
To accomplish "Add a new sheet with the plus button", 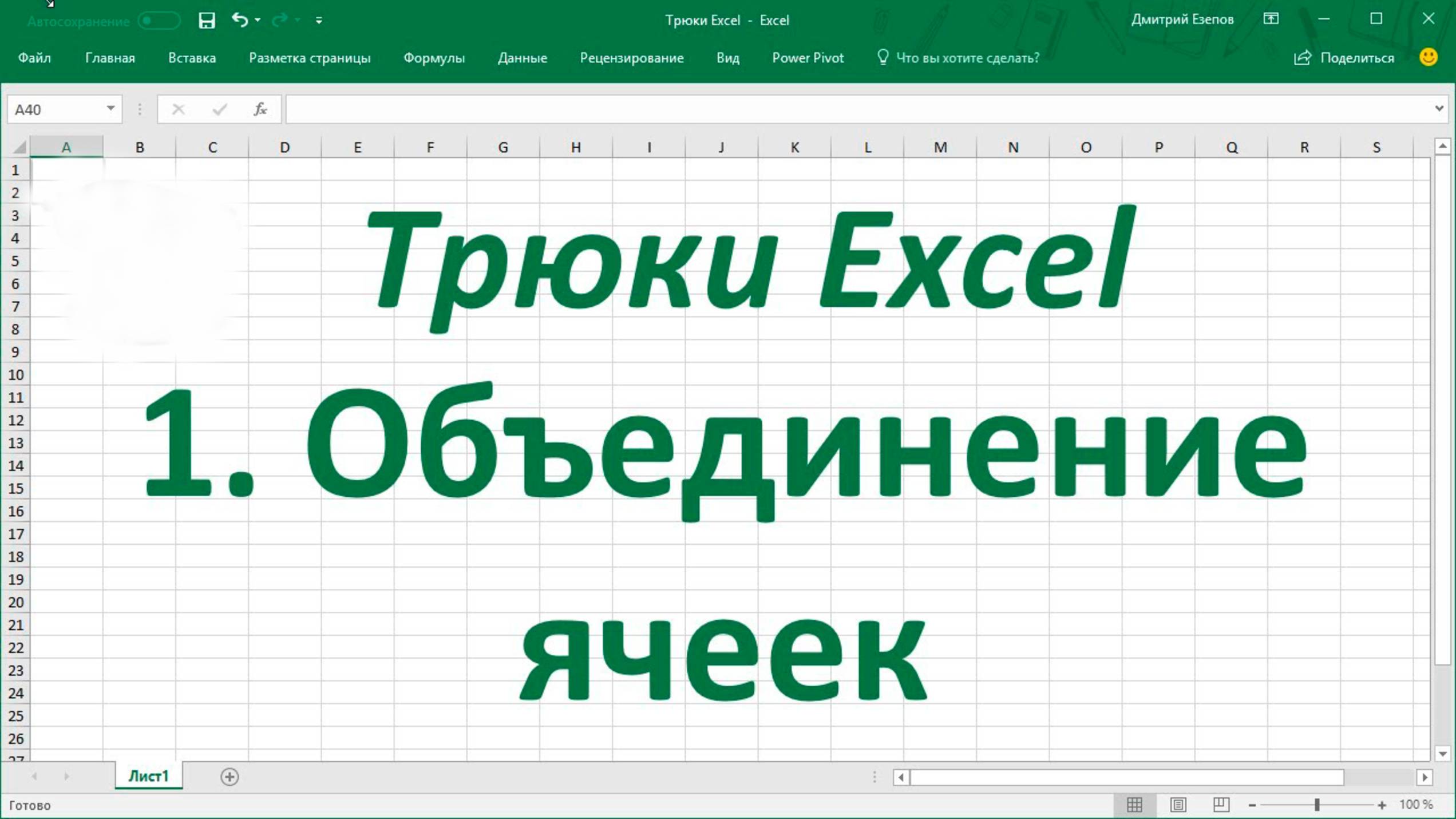I will point(229,777).
